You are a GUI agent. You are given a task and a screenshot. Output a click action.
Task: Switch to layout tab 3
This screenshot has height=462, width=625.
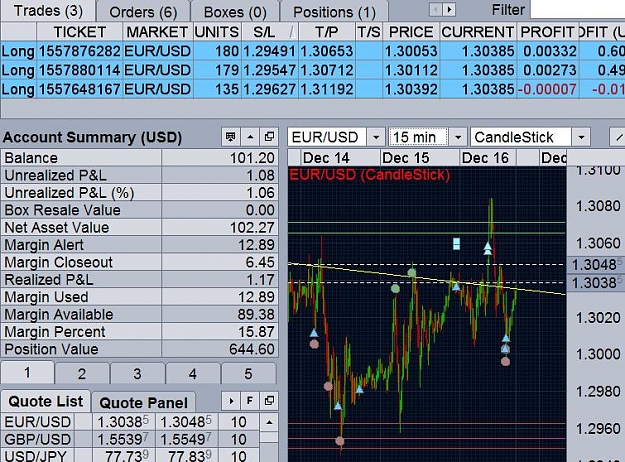tap(137, 374)
